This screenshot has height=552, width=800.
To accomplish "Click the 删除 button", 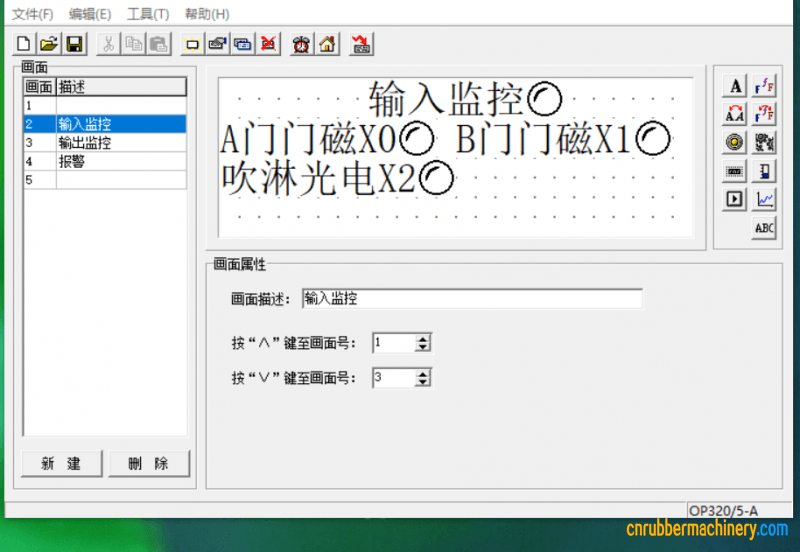I will click(147, 464).
